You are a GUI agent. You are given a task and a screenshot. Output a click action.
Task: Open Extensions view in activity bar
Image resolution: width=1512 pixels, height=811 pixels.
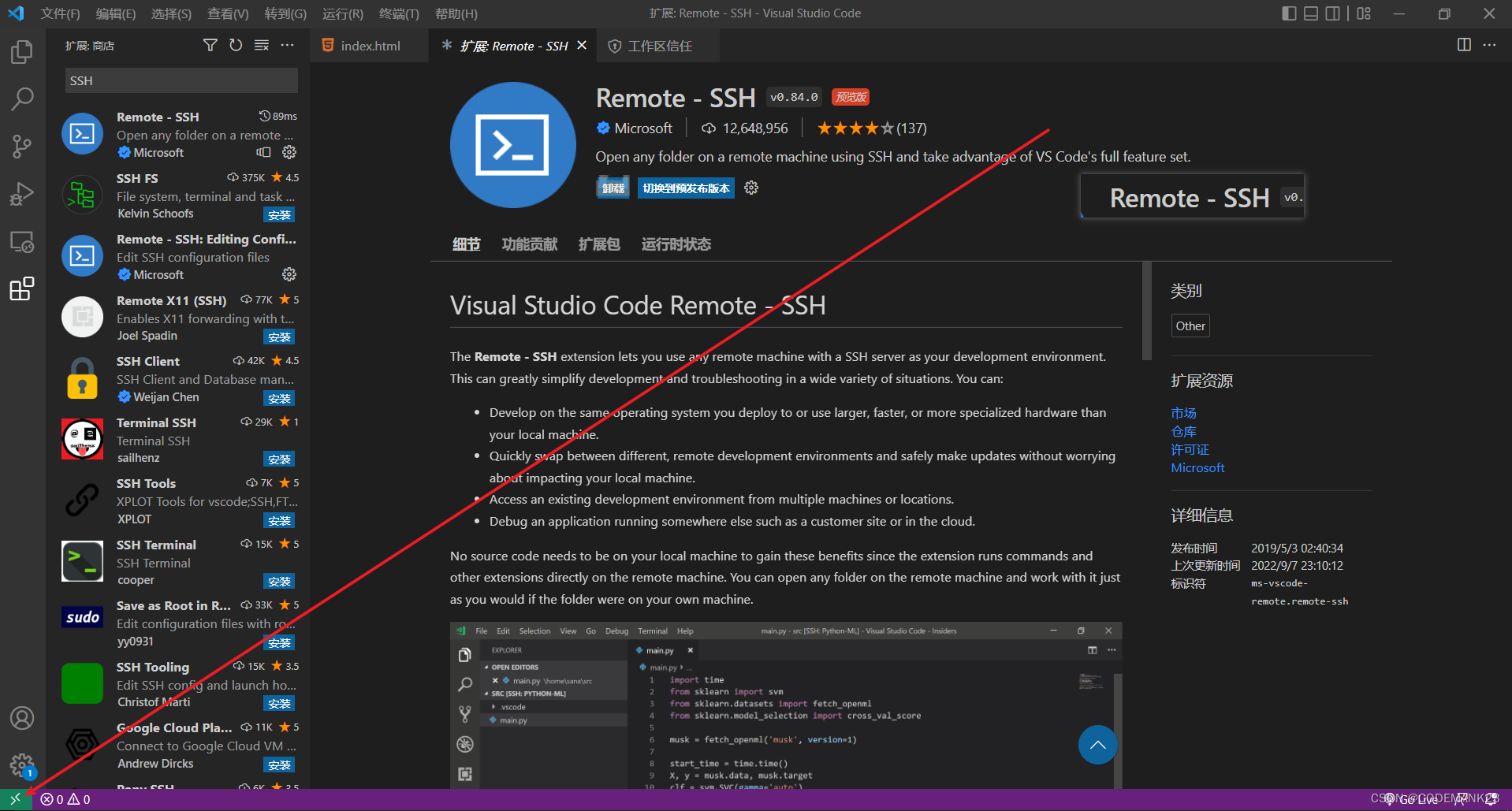point(22,288)
